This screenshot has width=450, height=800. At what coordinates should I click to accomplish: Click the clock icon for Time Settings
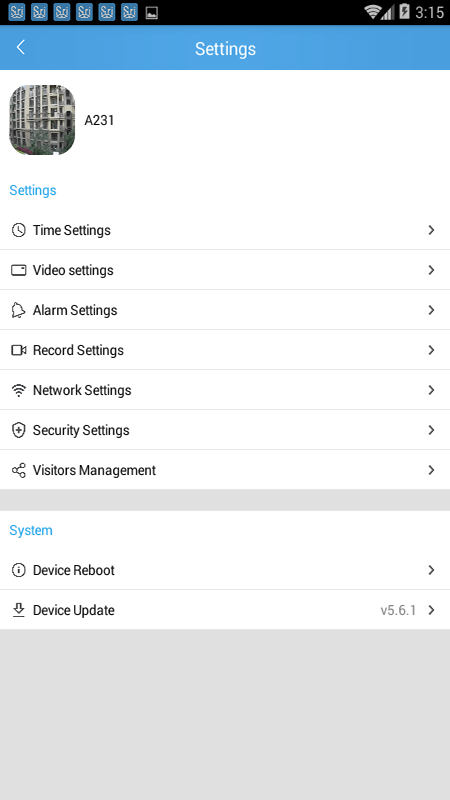[x=18, y=230]
